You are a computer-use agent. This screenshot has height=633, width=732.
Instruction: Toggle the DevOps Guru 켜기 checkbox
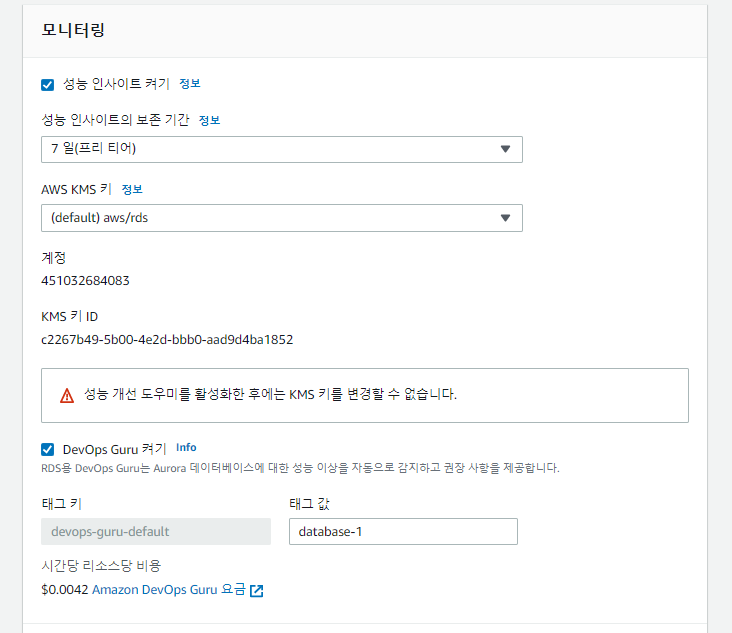tap(48, 449)
